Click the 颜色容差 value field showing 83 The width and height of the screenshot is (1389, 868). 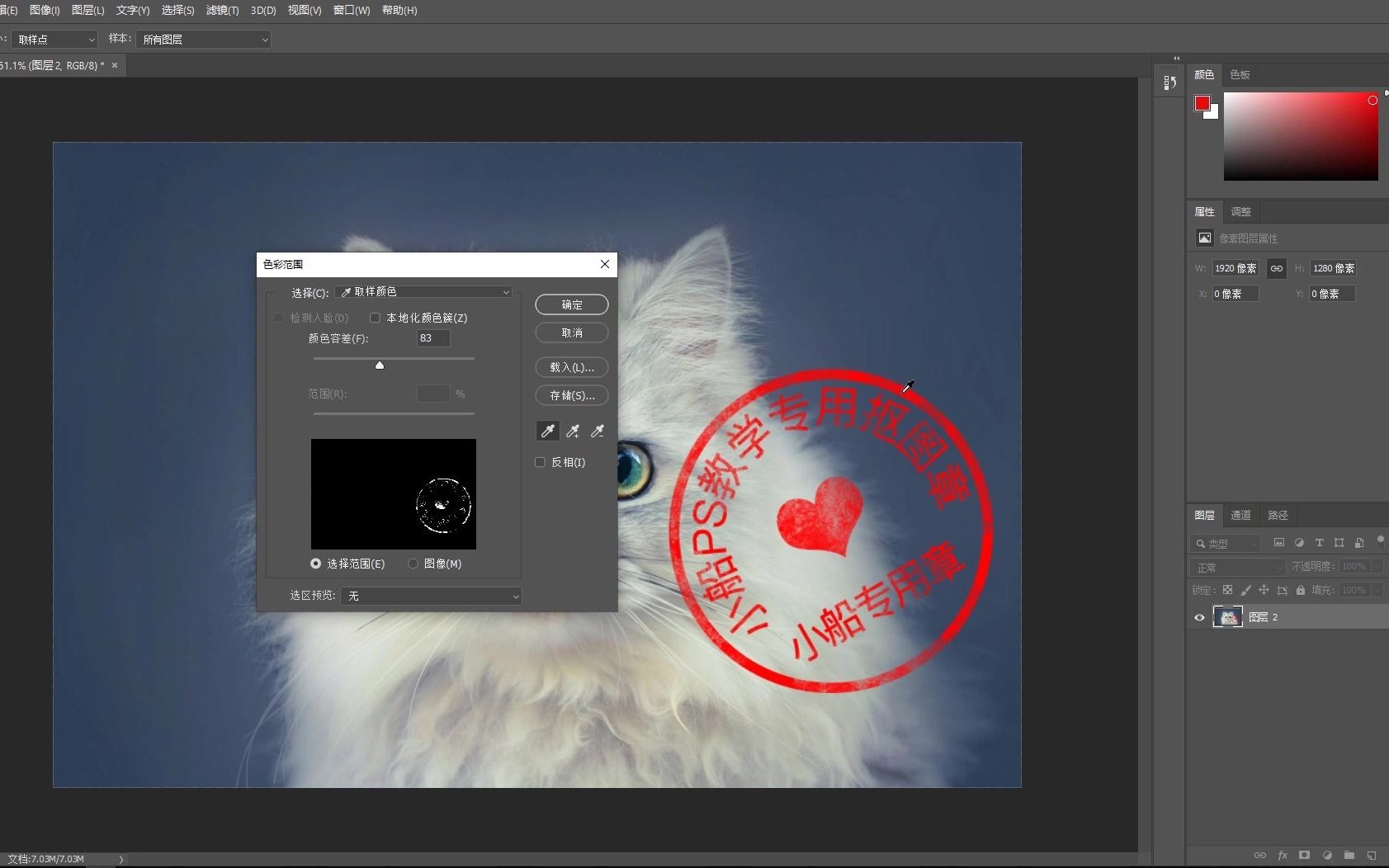(x=433, y=338)
